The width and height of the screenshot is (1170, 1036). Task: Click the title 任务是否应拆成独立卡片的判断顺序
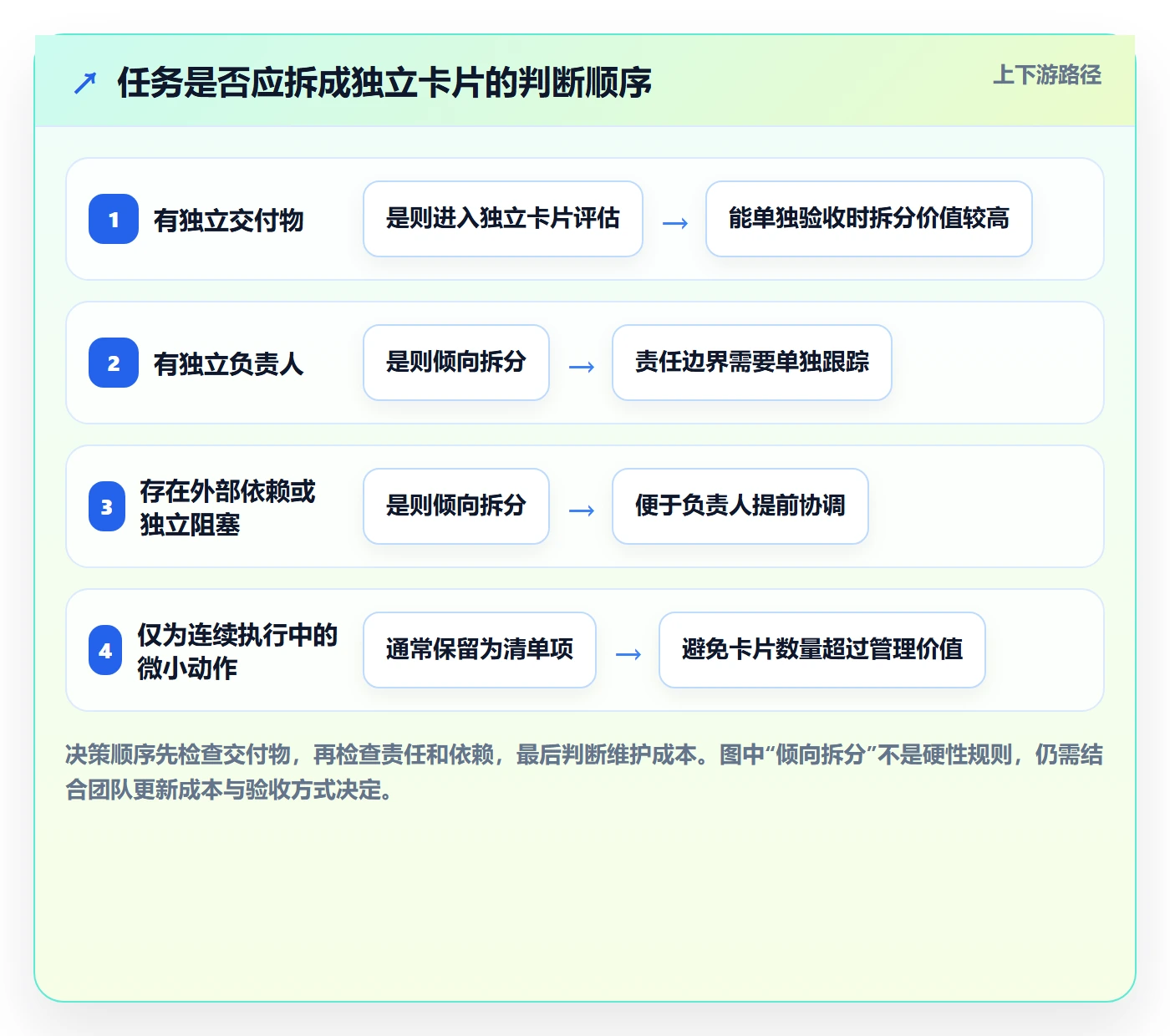point(384,83)
